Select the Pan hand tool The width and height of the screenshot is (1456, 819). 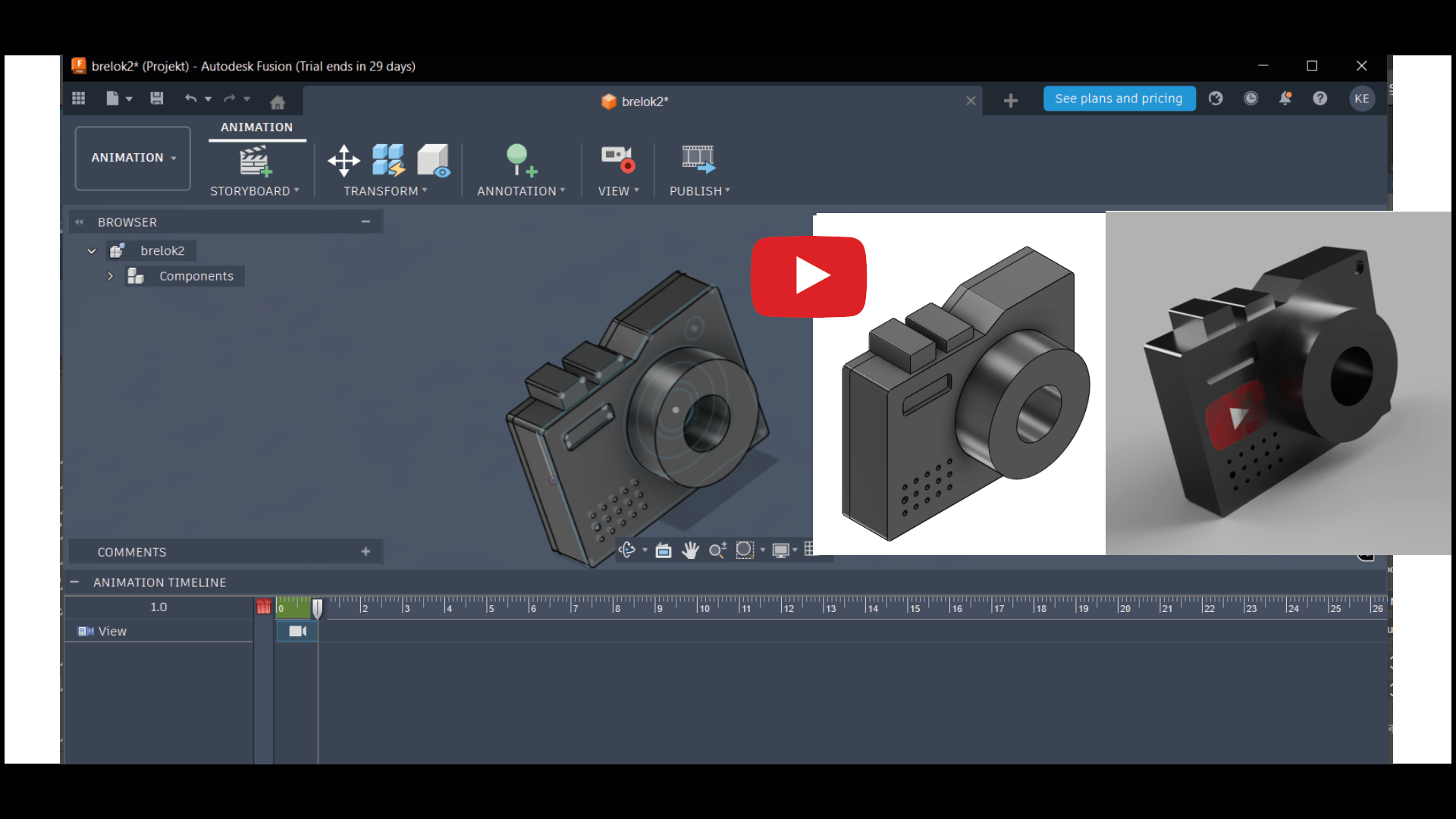(x=690, y=551)
